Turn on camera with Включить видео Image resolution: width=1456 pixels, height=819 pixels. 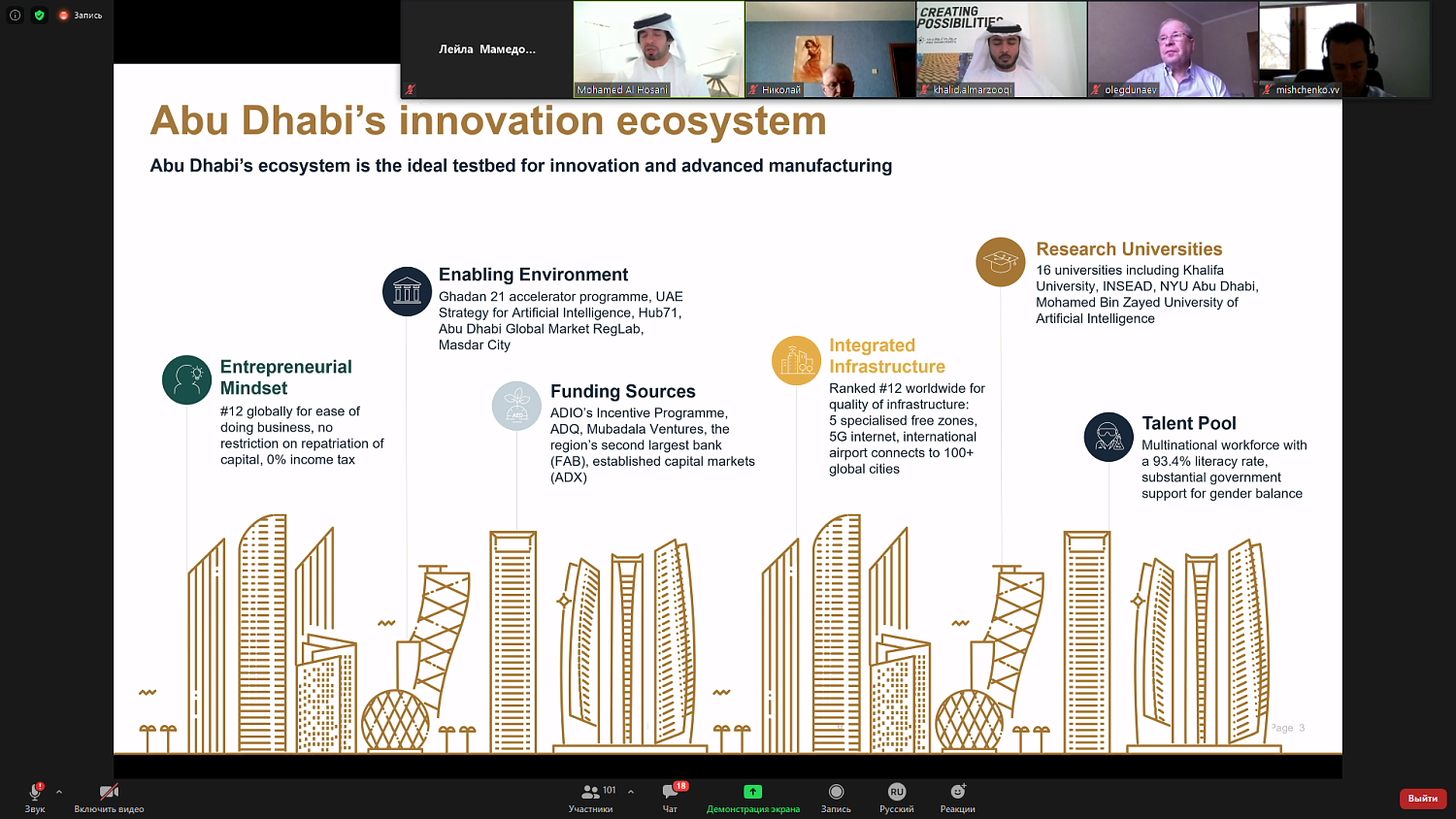click(109, 798)
